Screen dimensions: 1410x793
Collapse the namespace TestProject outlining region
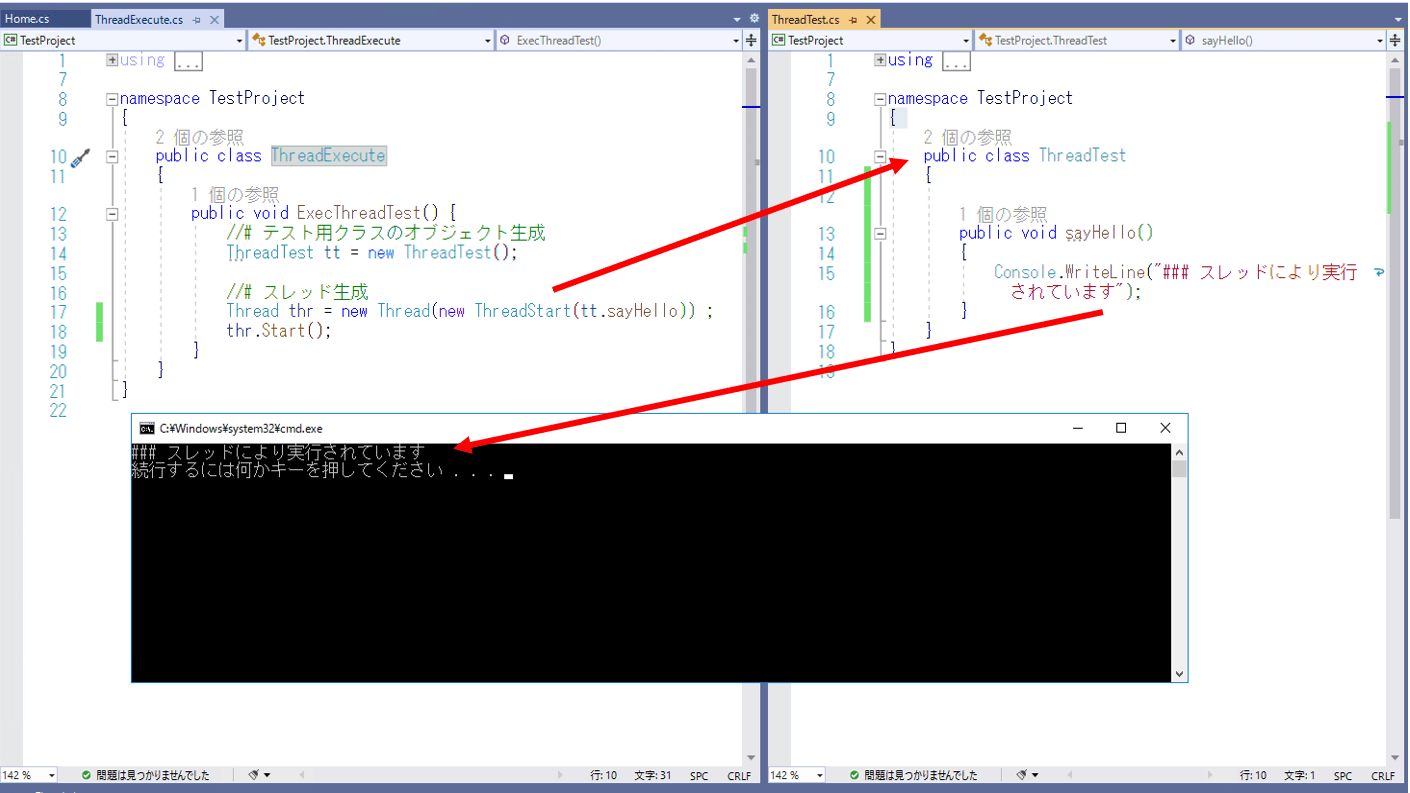pyautogui.click(x=112, y=98)
